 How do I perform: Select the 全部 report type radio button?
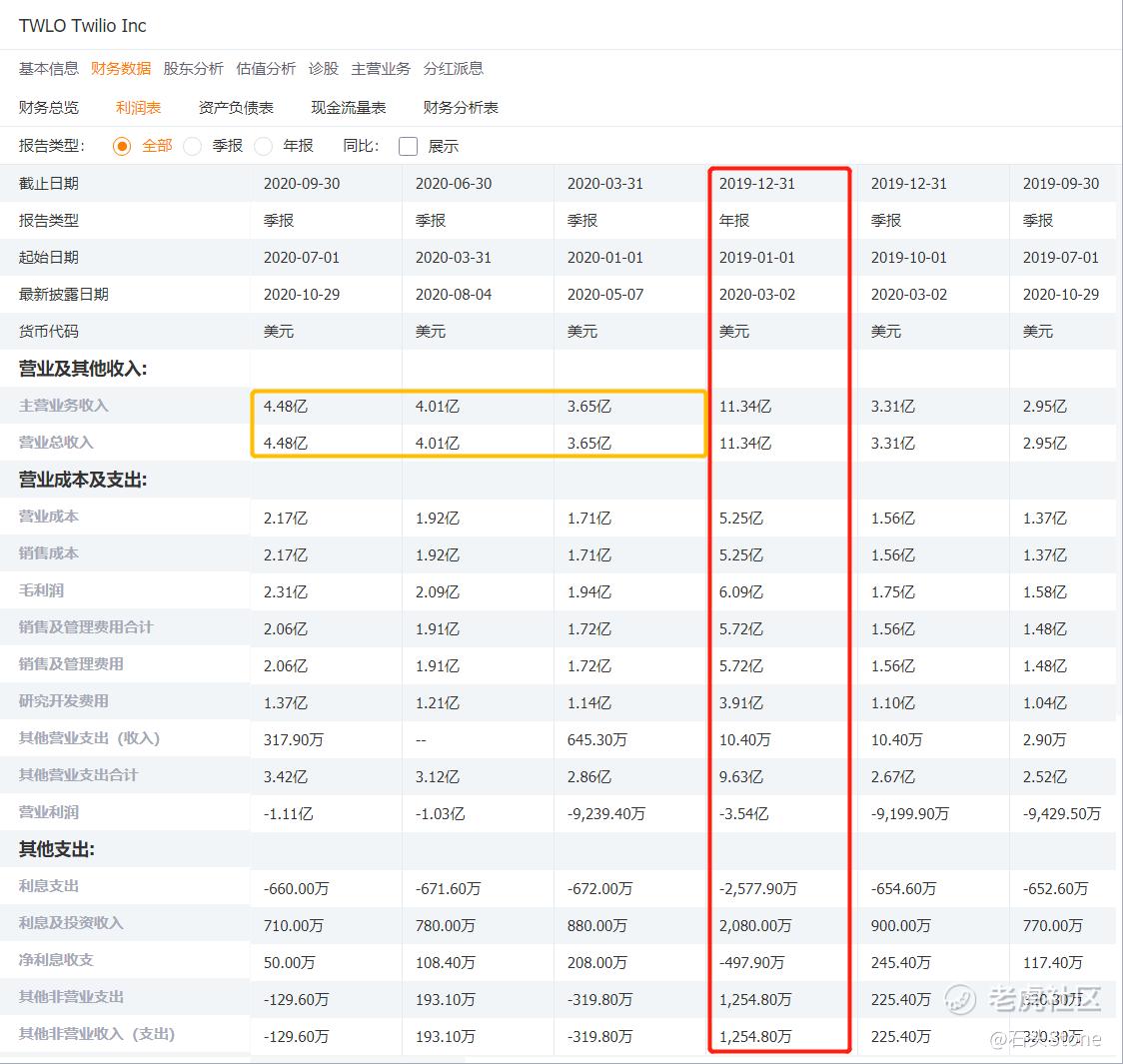pyautogui.click(x=122, y=146)
